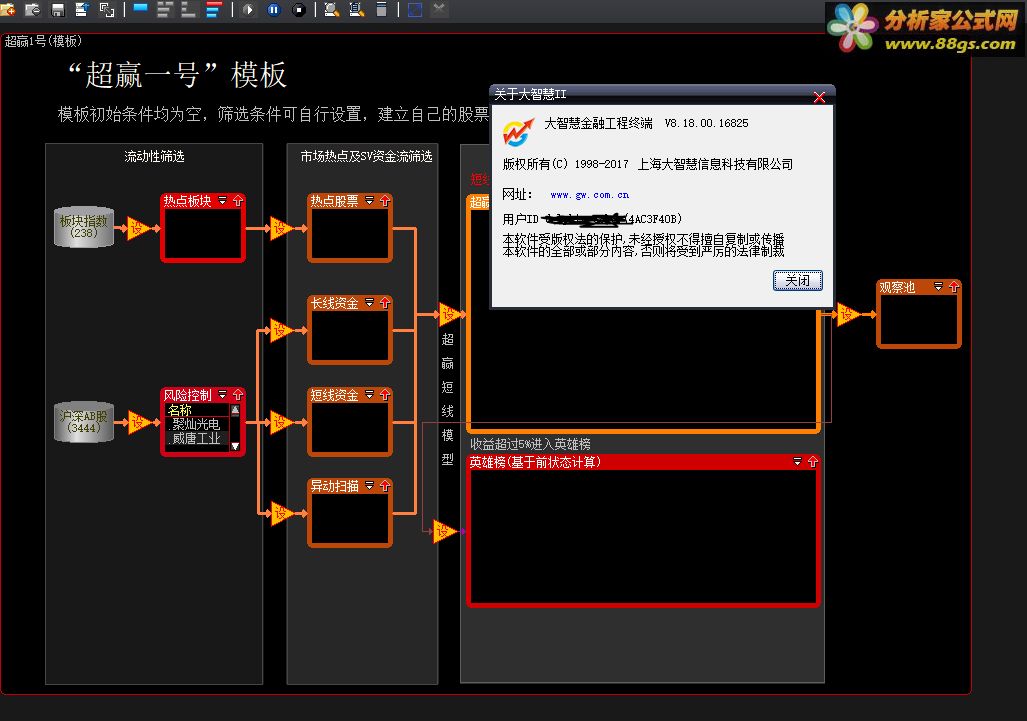This screenshot has height=721, width=1027.
Task: Click the 设 arrow leading into 热点股票
Action: tap(282, 228)
